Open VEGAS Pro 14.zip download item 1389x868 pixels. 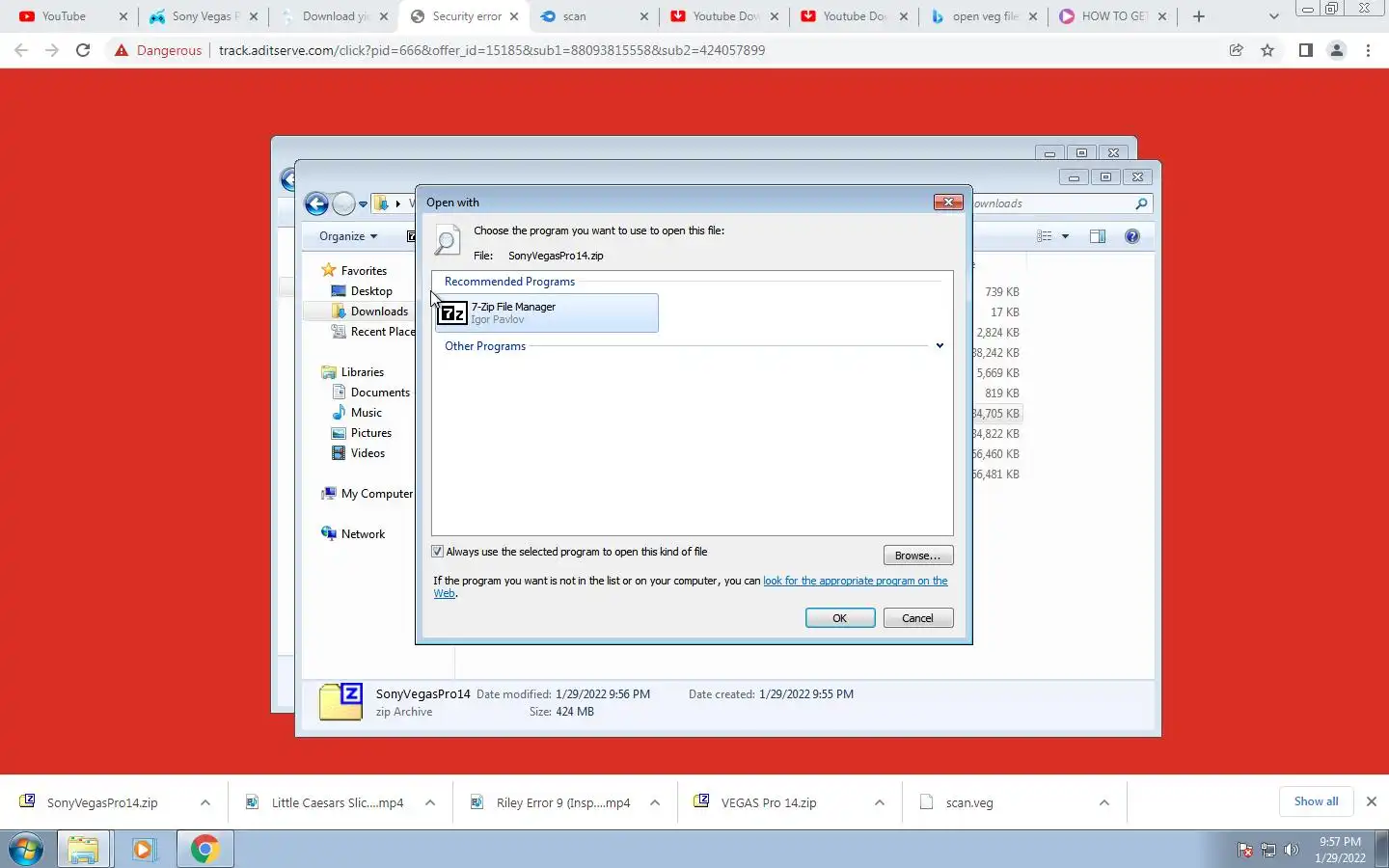(769, 802)
